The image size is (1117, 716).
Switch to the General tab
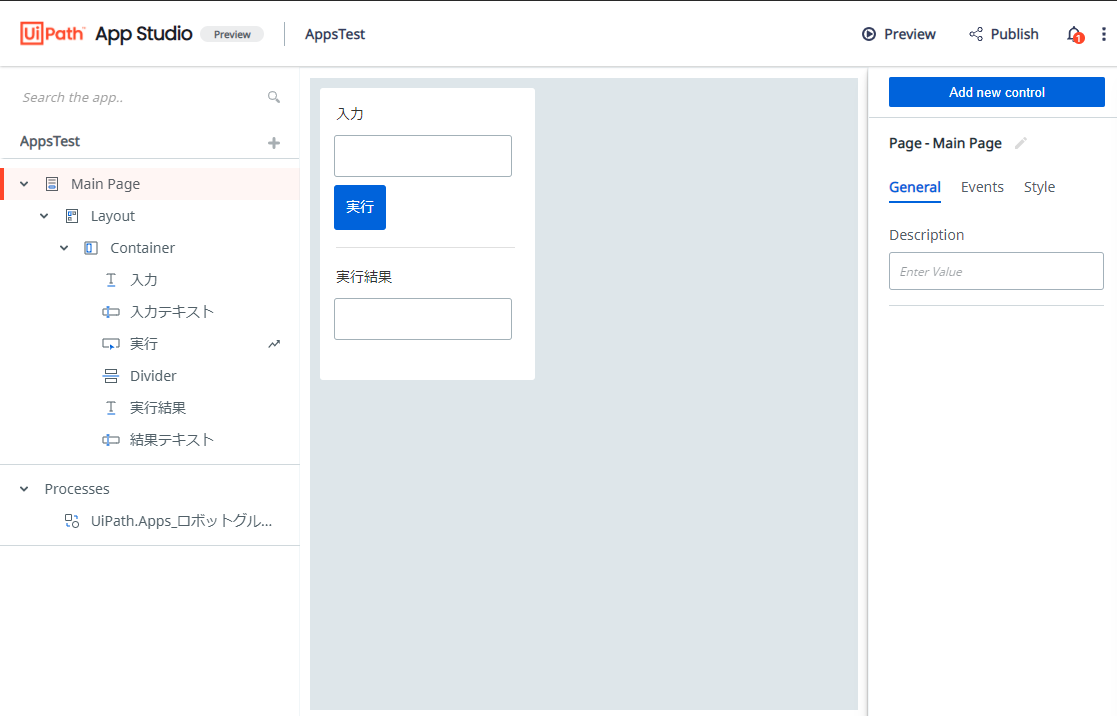[x=915, y=187]
